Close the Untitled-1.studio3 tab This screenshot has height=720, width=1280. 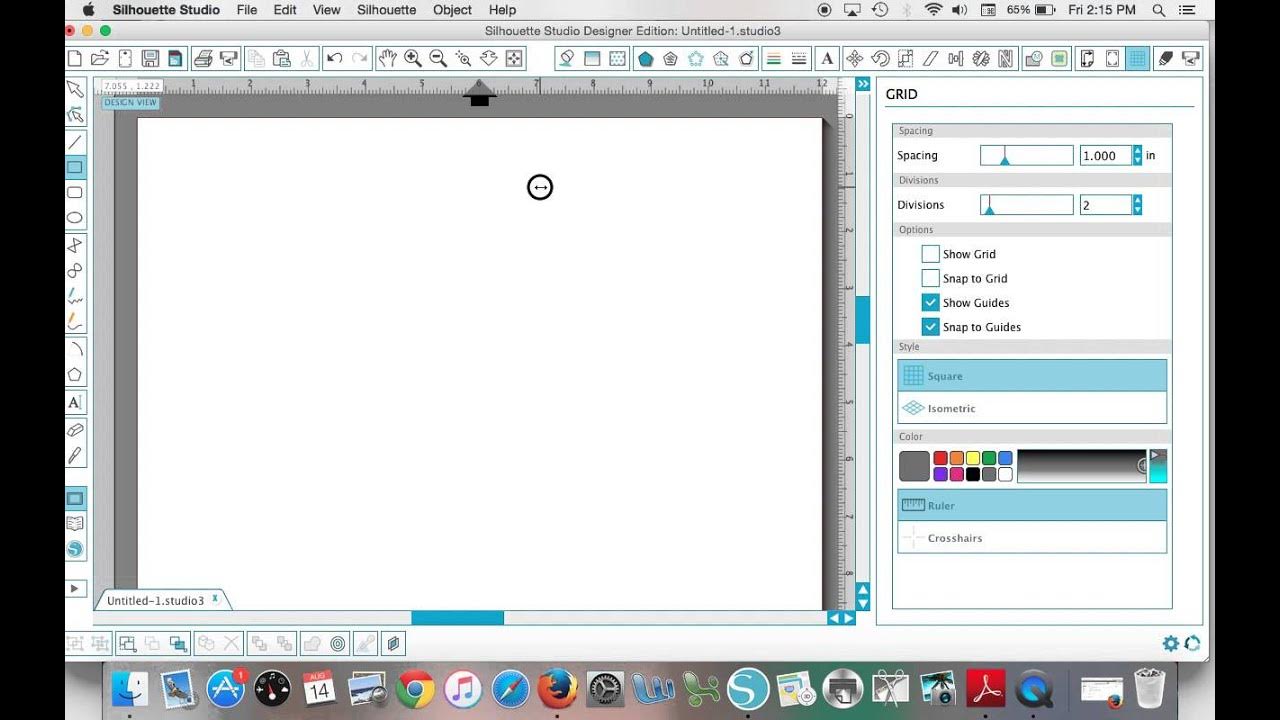[x=214, y=599]
